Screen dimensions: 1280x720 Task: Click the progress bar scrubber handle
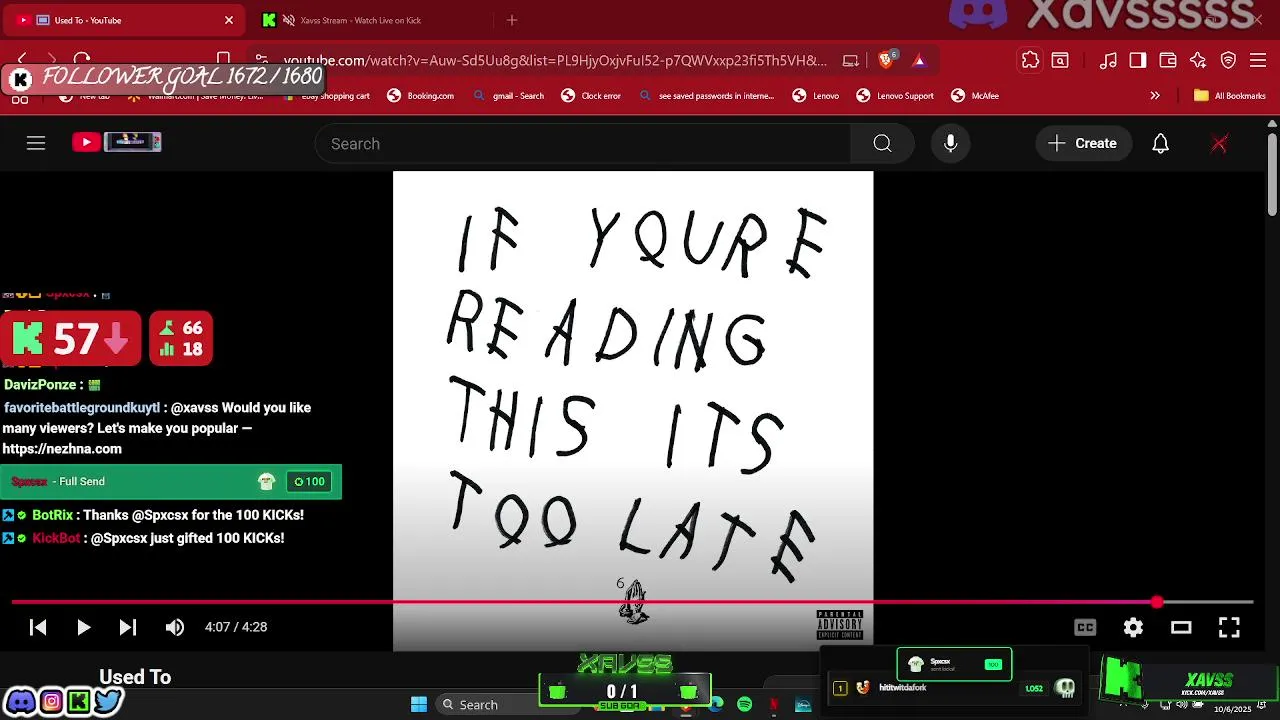[1157, 602]
